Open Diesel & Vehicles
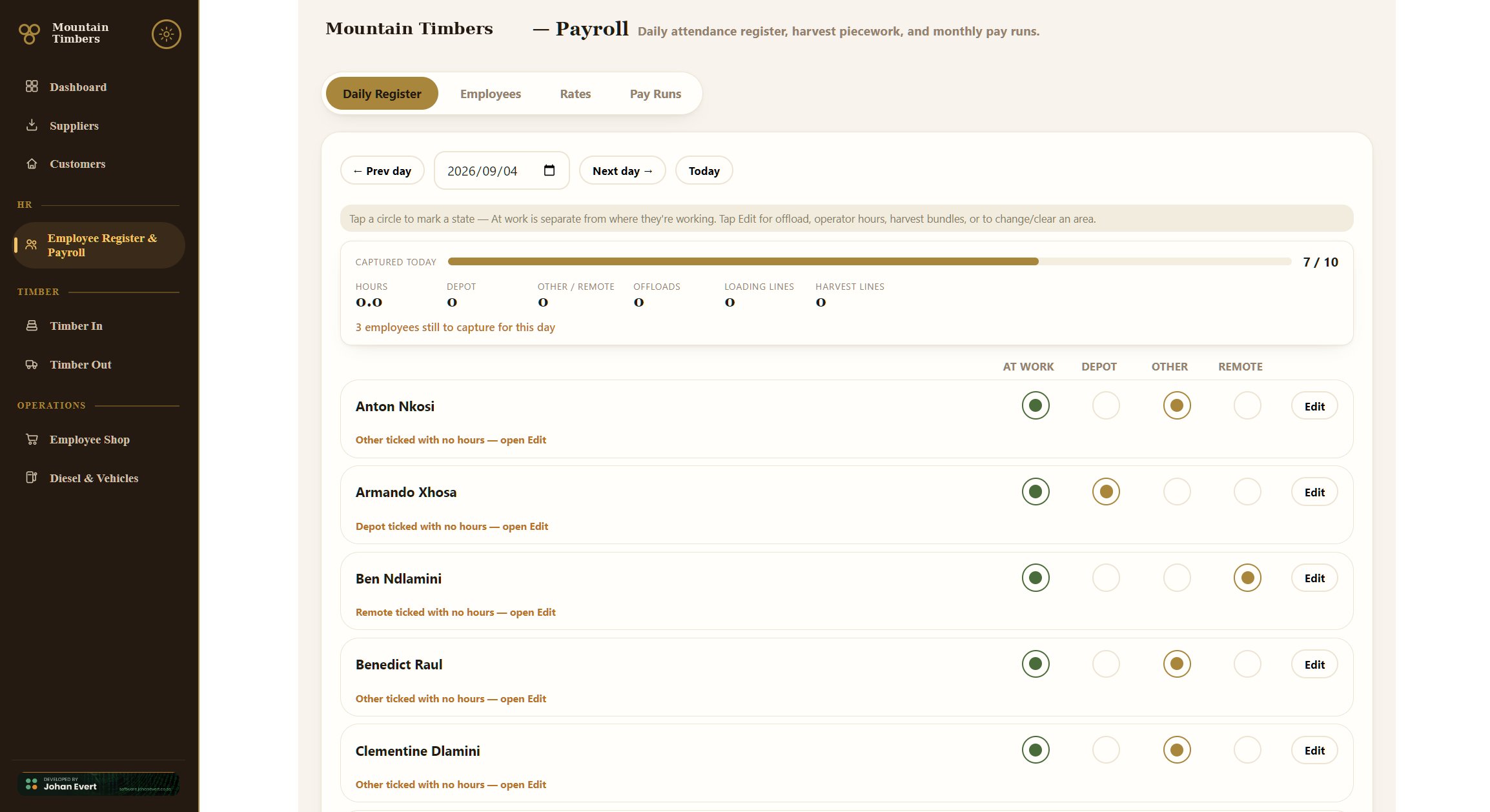 98,478
